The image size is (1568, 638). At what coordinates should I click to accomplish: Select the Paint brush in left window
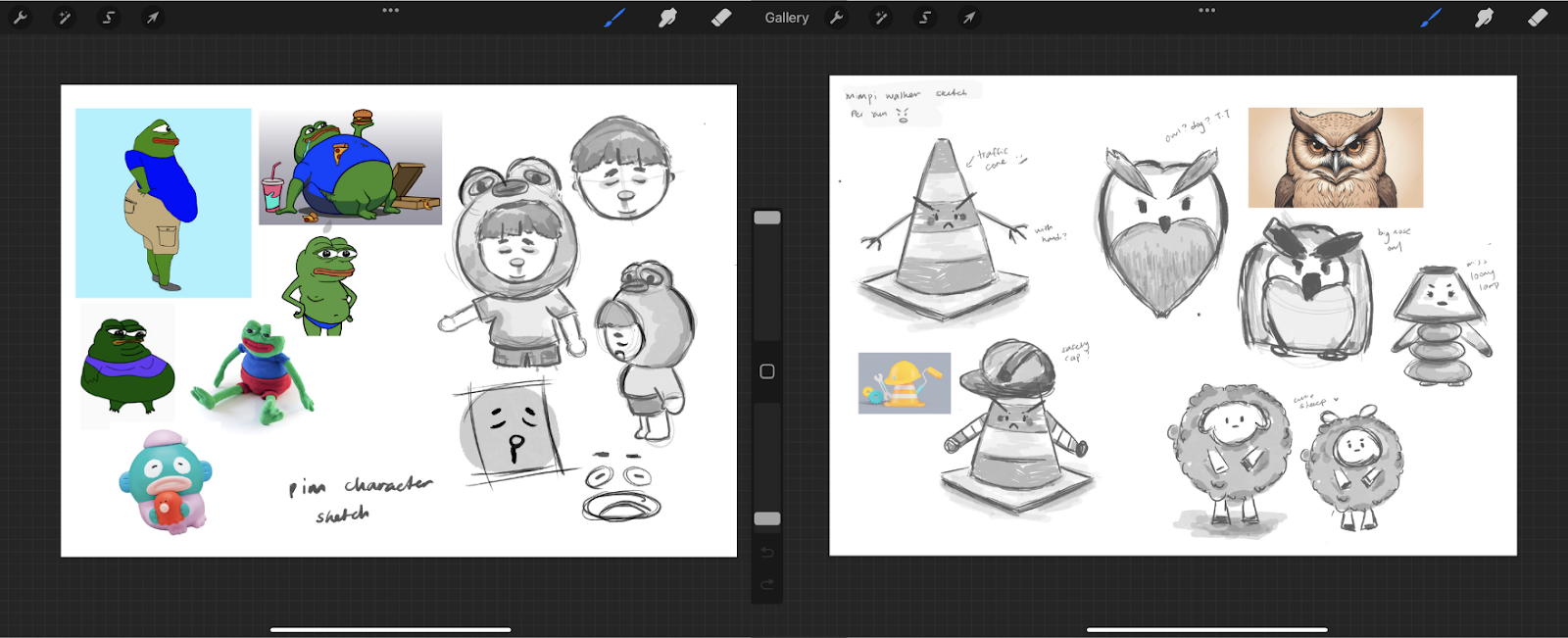(x=614, y=18)
